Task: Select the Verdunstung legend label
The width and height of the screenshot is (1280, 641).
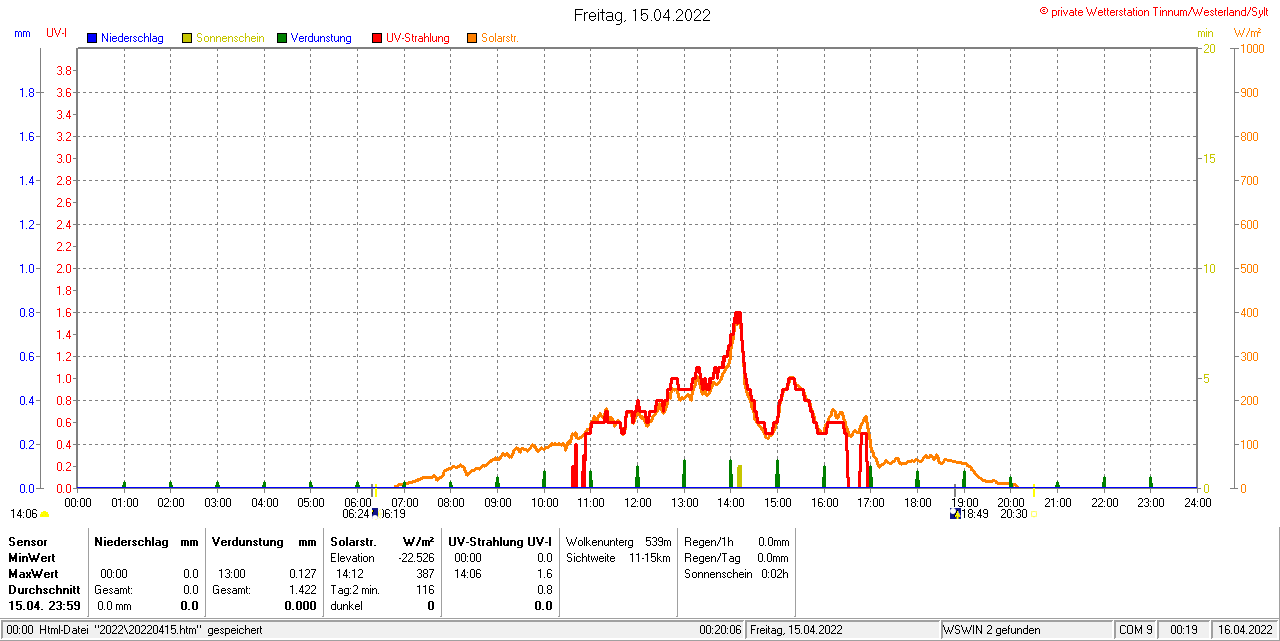Action: click(x=321, y=38)
